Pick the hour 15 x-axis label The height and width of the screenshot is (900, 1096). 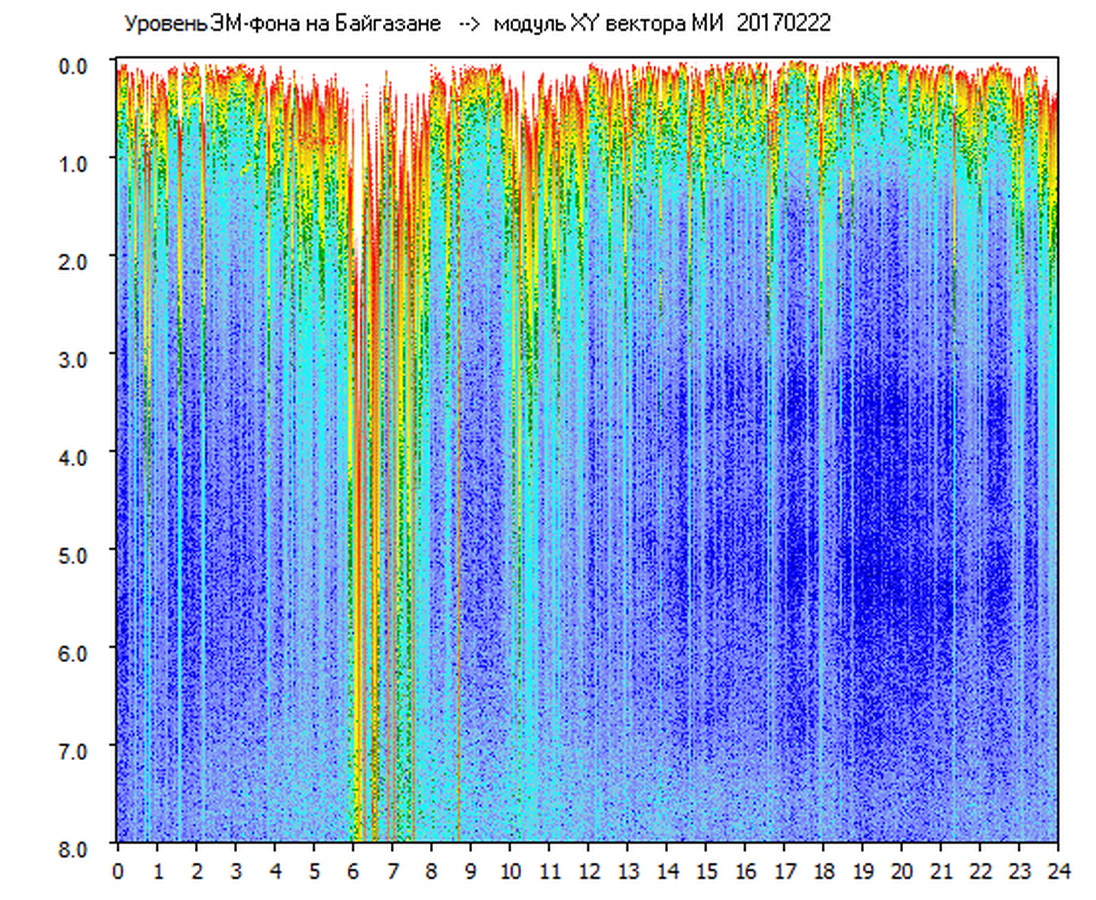[706, 871]
